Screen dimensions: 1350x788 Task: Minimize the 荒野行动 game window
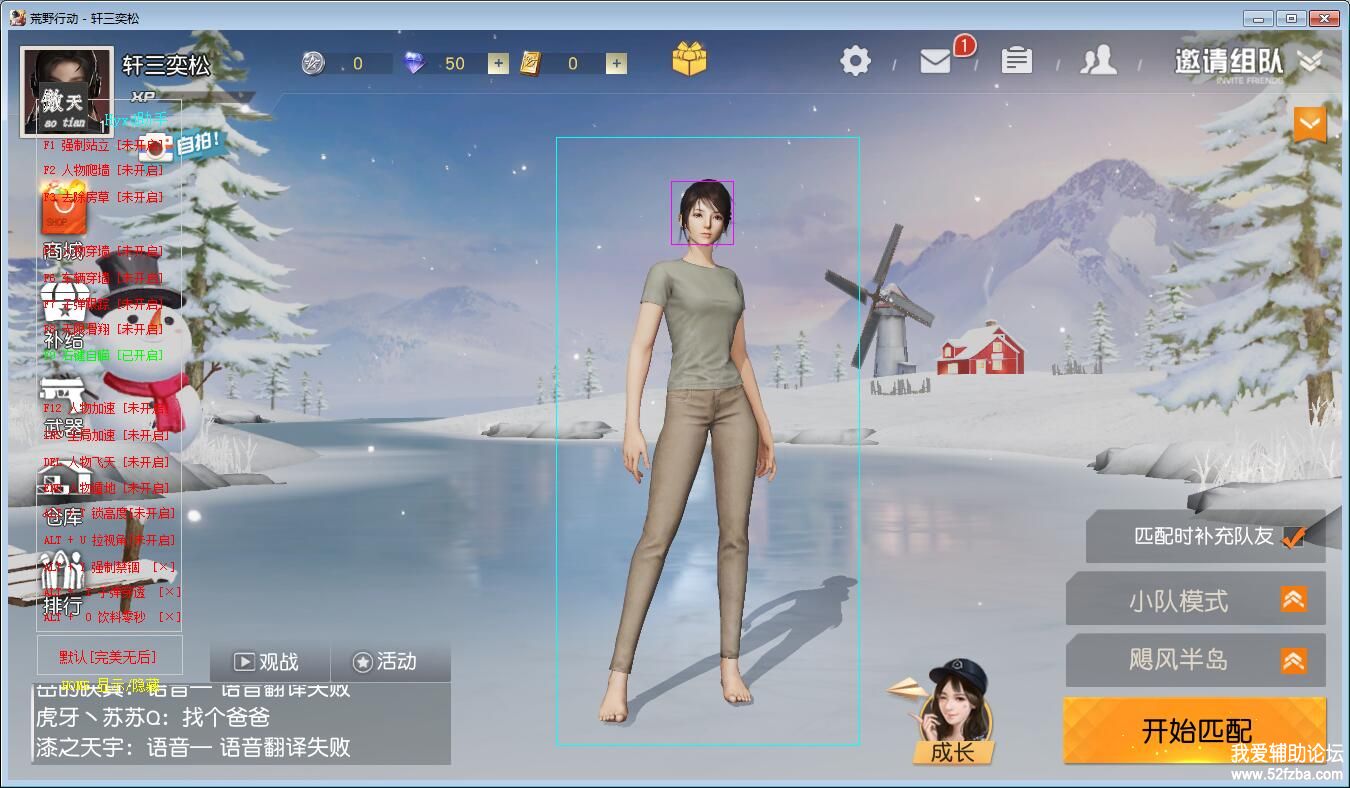1259,18
